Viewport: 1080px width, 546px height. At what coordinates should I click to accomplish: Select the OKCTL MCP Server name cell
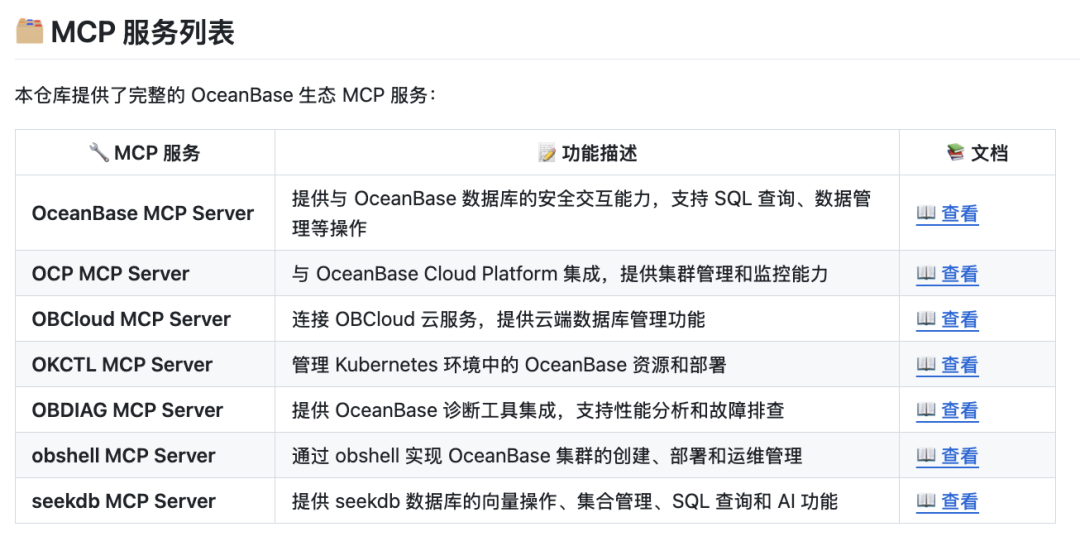(122, 365)
